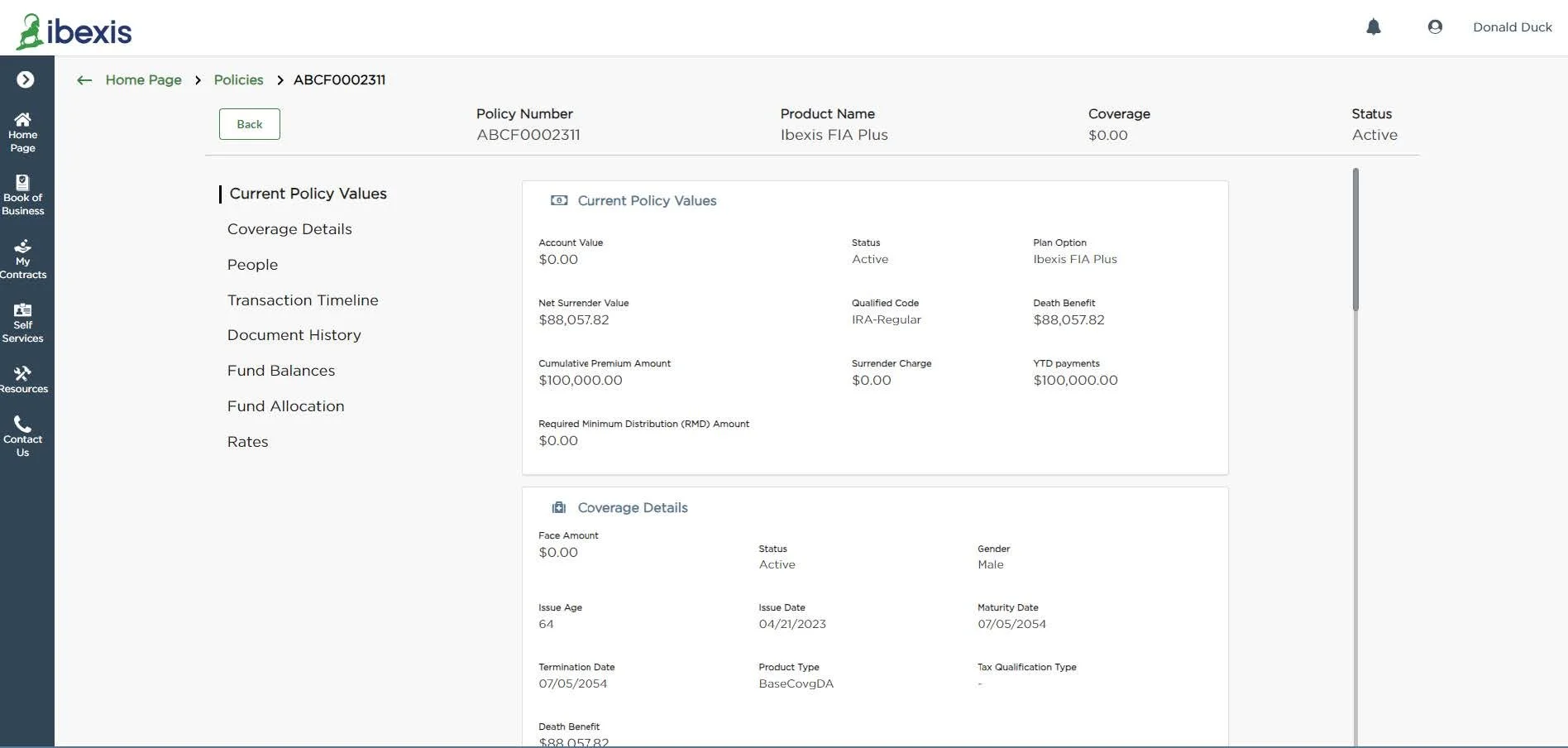Open the user profile avatar icon
This screenshot has height=748, width=1568.
pos(1435,27)
